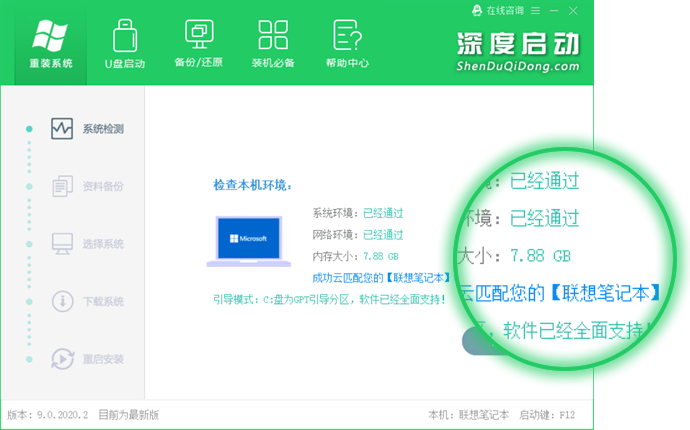
Task: Open the 重装系统 reinstall tab
Action: (51, 44)
